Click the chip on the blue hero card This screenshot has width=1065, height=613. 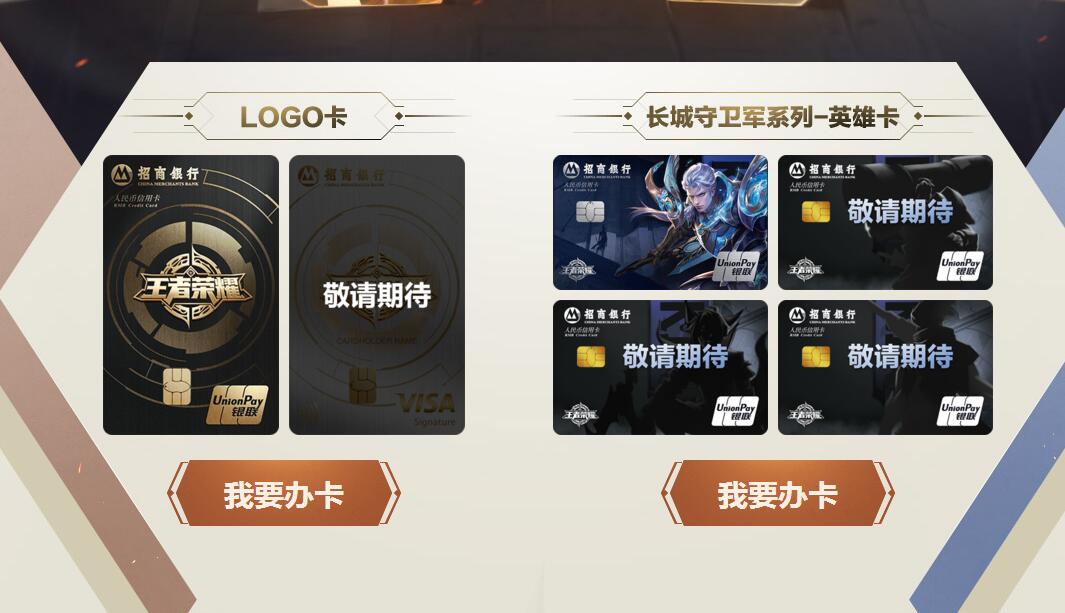click(x=590, y=212)
